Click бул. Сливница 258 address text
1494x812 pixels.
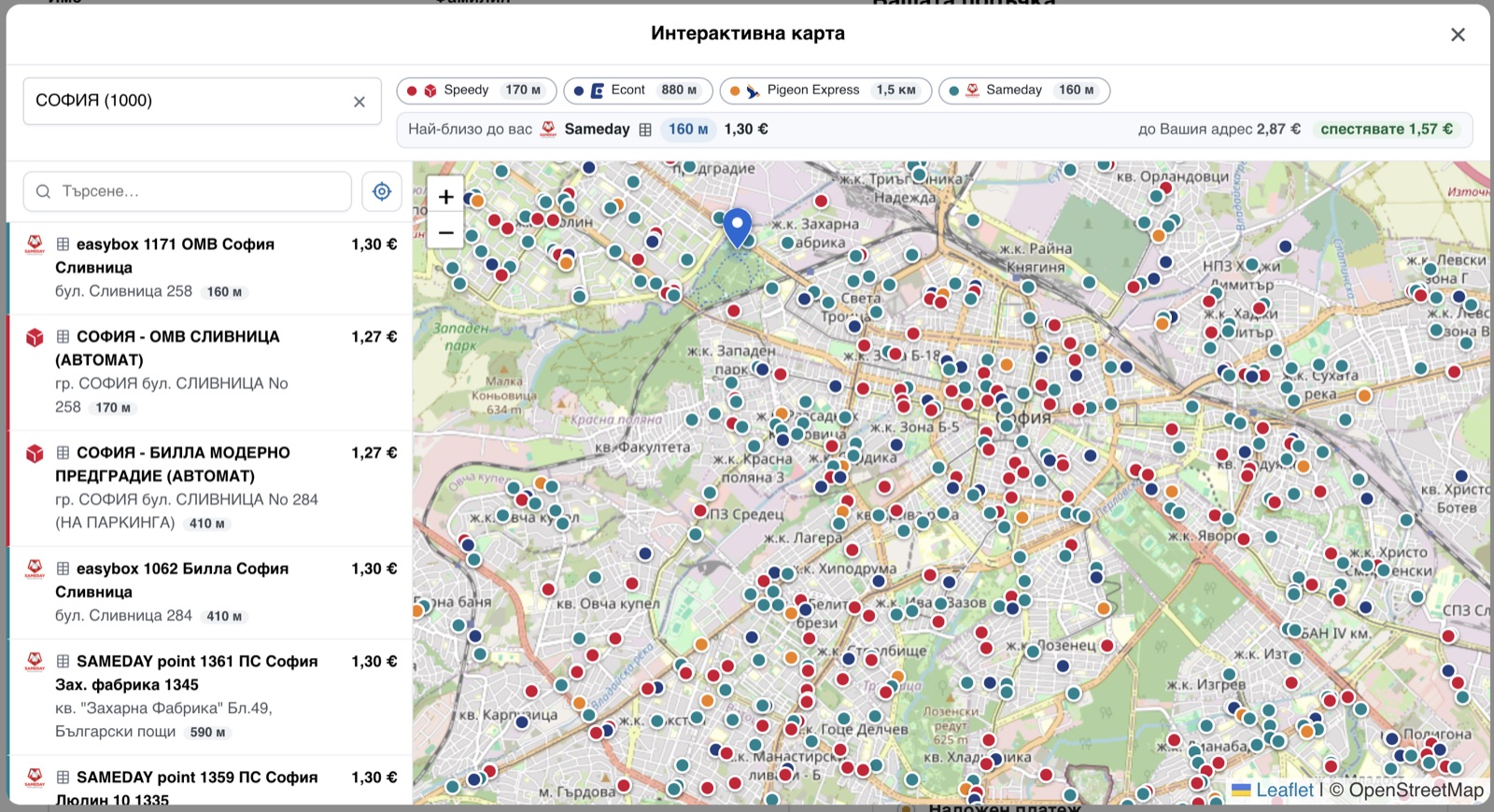123,291
